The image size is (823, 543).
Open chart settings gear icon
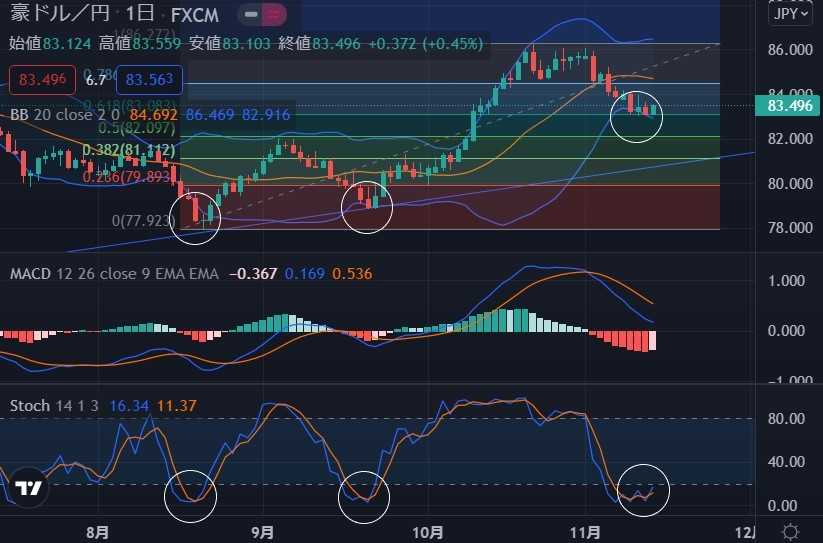pyautogui.click(x=790, y=532)
